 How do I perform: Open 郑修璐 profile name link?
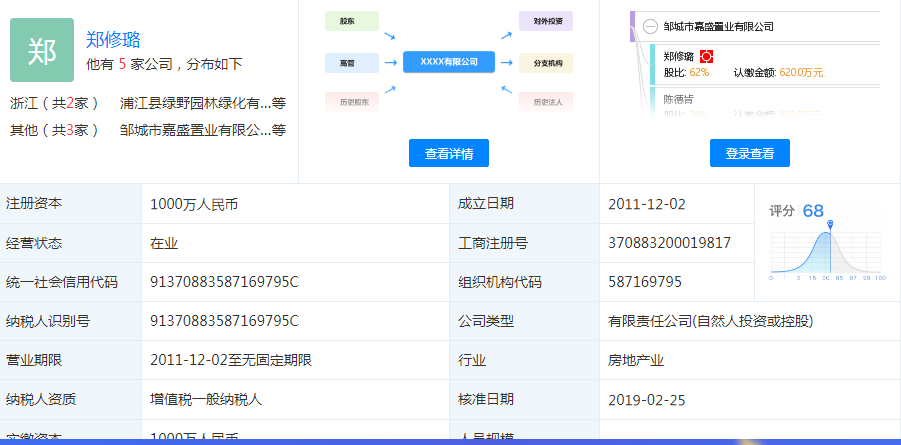coord(113,40)
